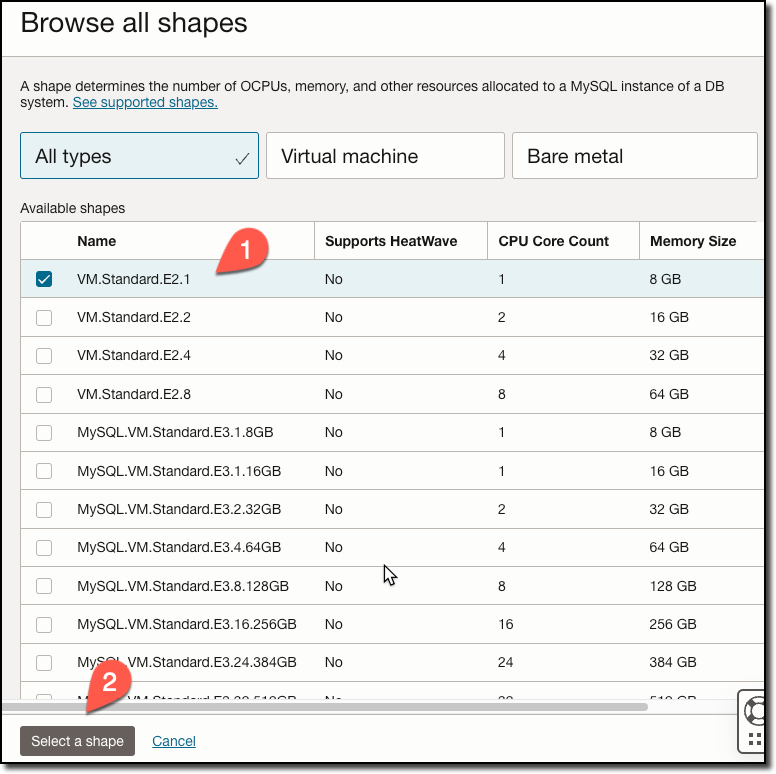Image resolution: width=776 pixels, height=774 pixels.
Task: Check the MySQL.VM.Standard.E3.16.256GB checkbox
Action: (44, 625)
